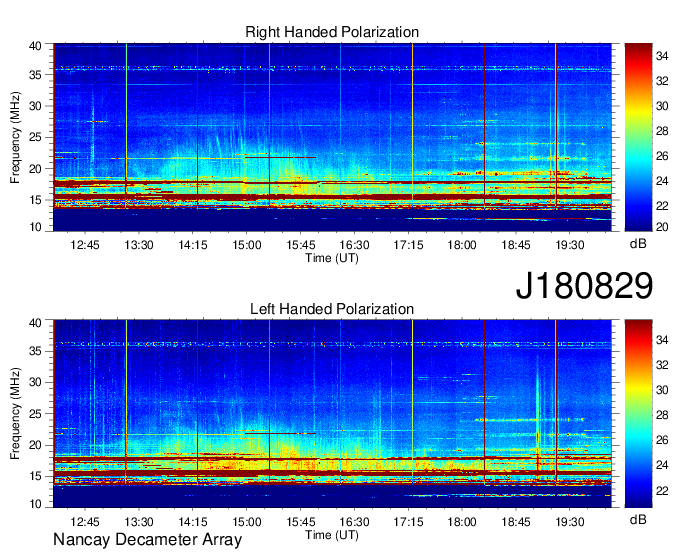680x552 pixels.
Task: Click the dB label under the right-handed colorbar
Action: click(x=638, y=243)
